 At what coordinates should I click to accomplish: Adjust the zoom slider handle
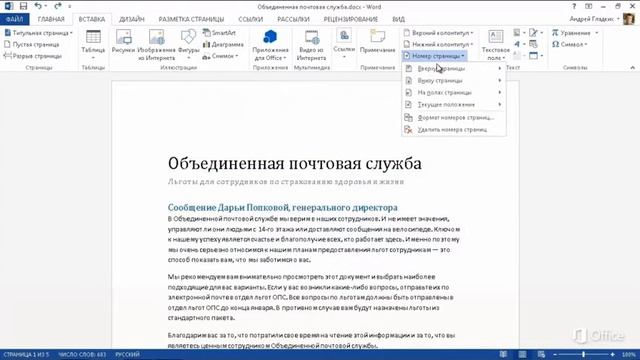(584, 354)
